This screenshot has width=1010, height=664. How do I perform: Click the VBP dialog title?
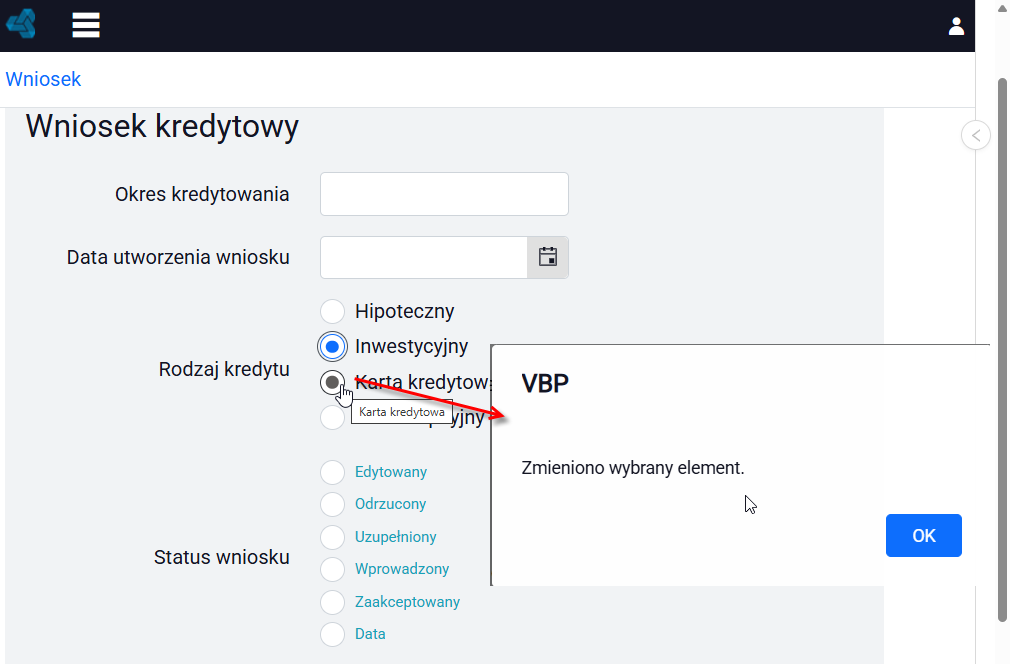[x=545, y=383]
